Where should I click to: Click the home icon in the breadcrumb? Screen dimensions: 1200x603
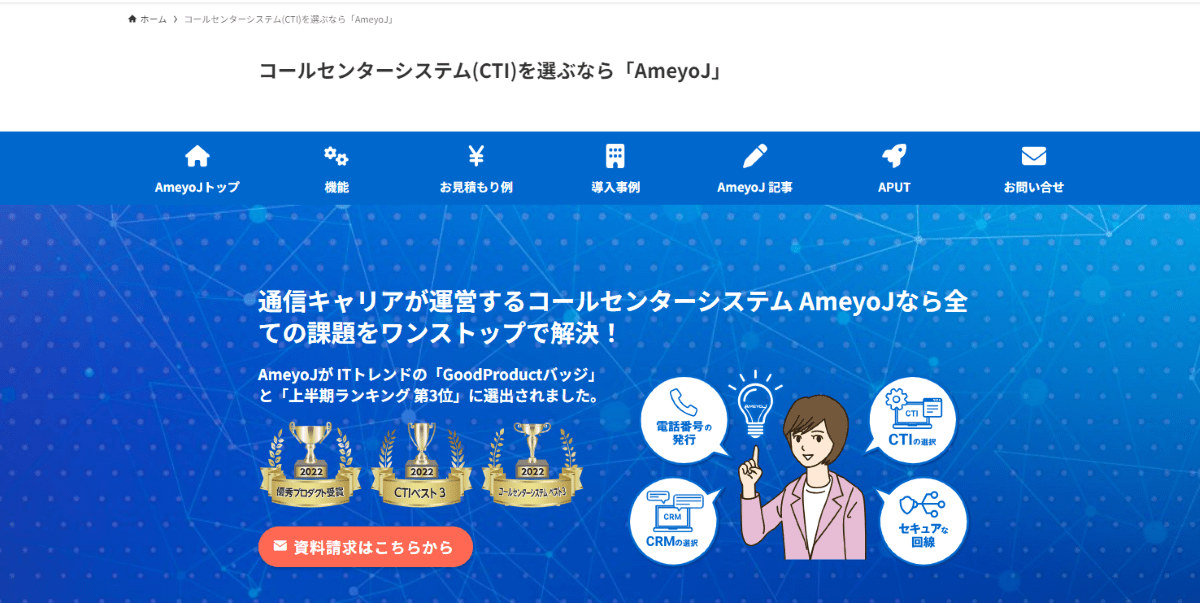coord(132,19)
